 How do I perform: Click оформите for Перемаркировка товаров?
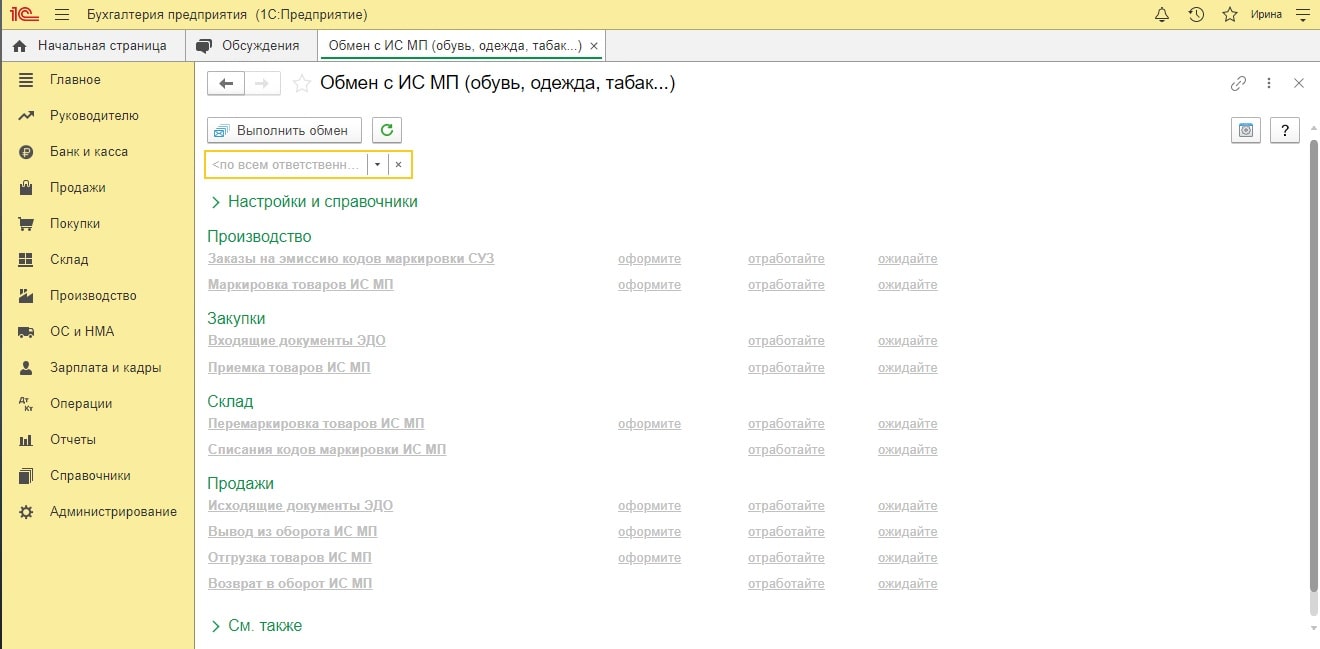point(649,424)
